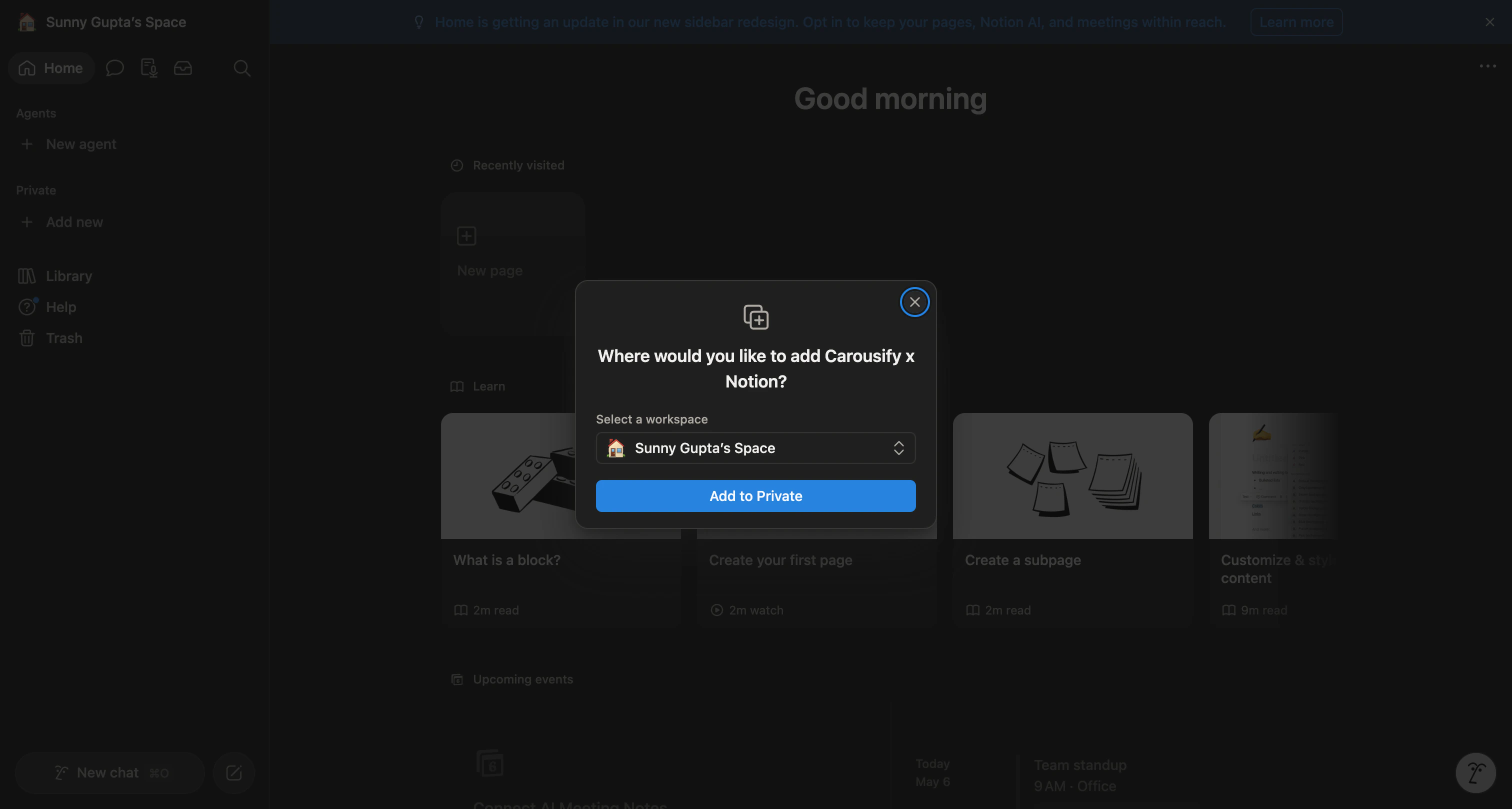1512x809 pixels.
Task: Click the Private section header
Action: pos(36,190)
